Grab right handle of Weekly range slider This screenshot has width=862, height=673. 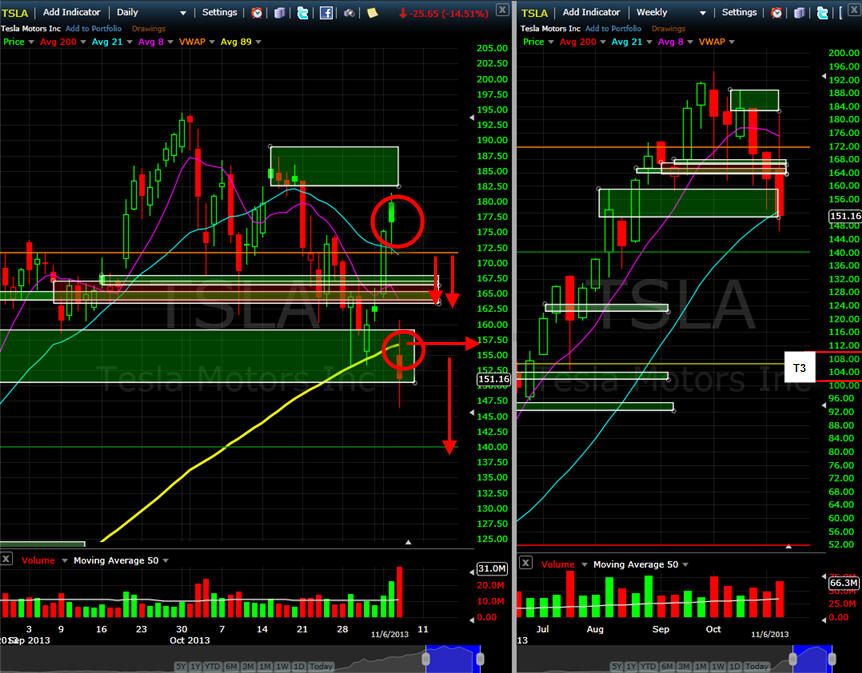point(832,658)
